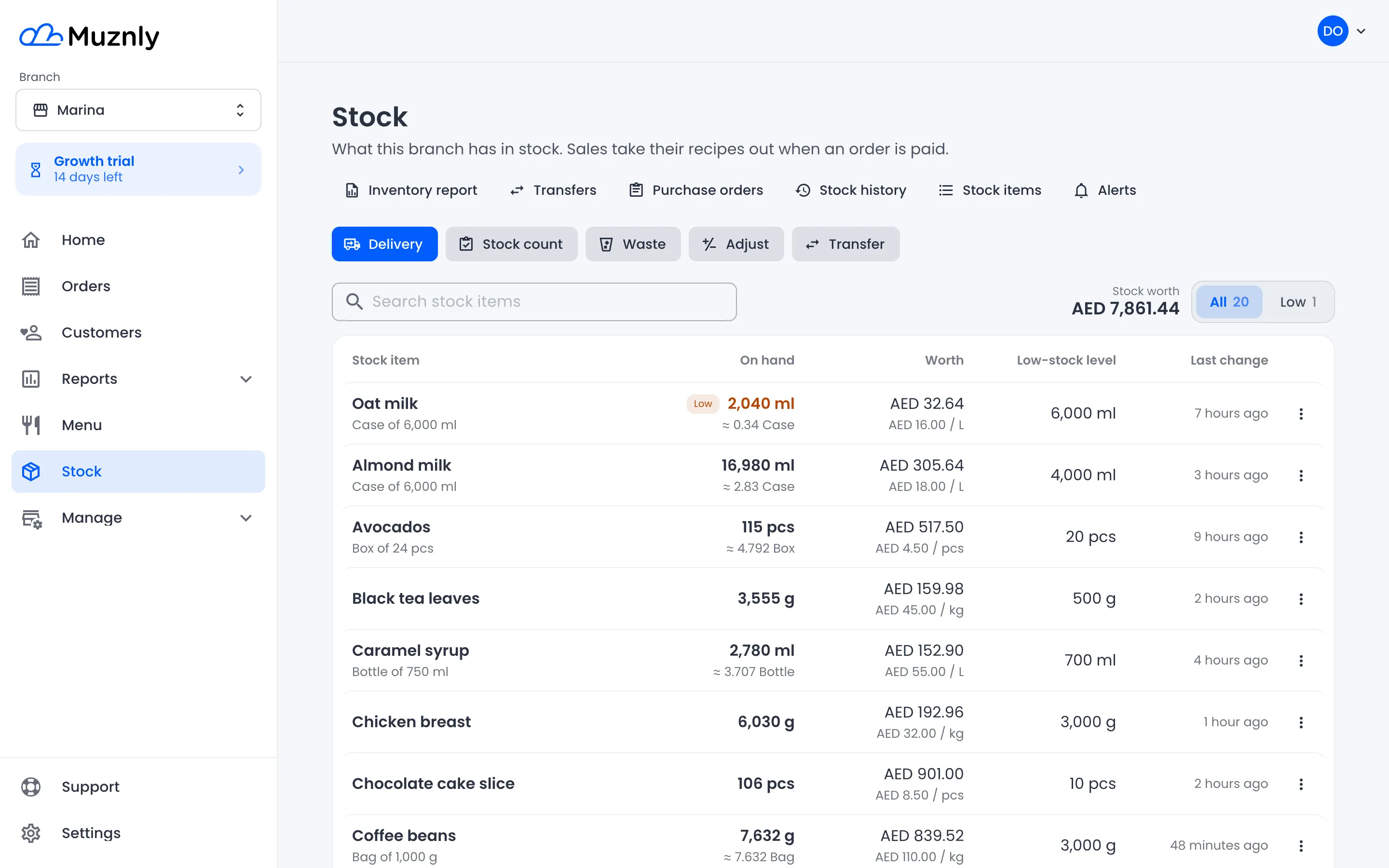Open the Growth trial banner
The image size is (1389, 868).
tap(138, 169)
